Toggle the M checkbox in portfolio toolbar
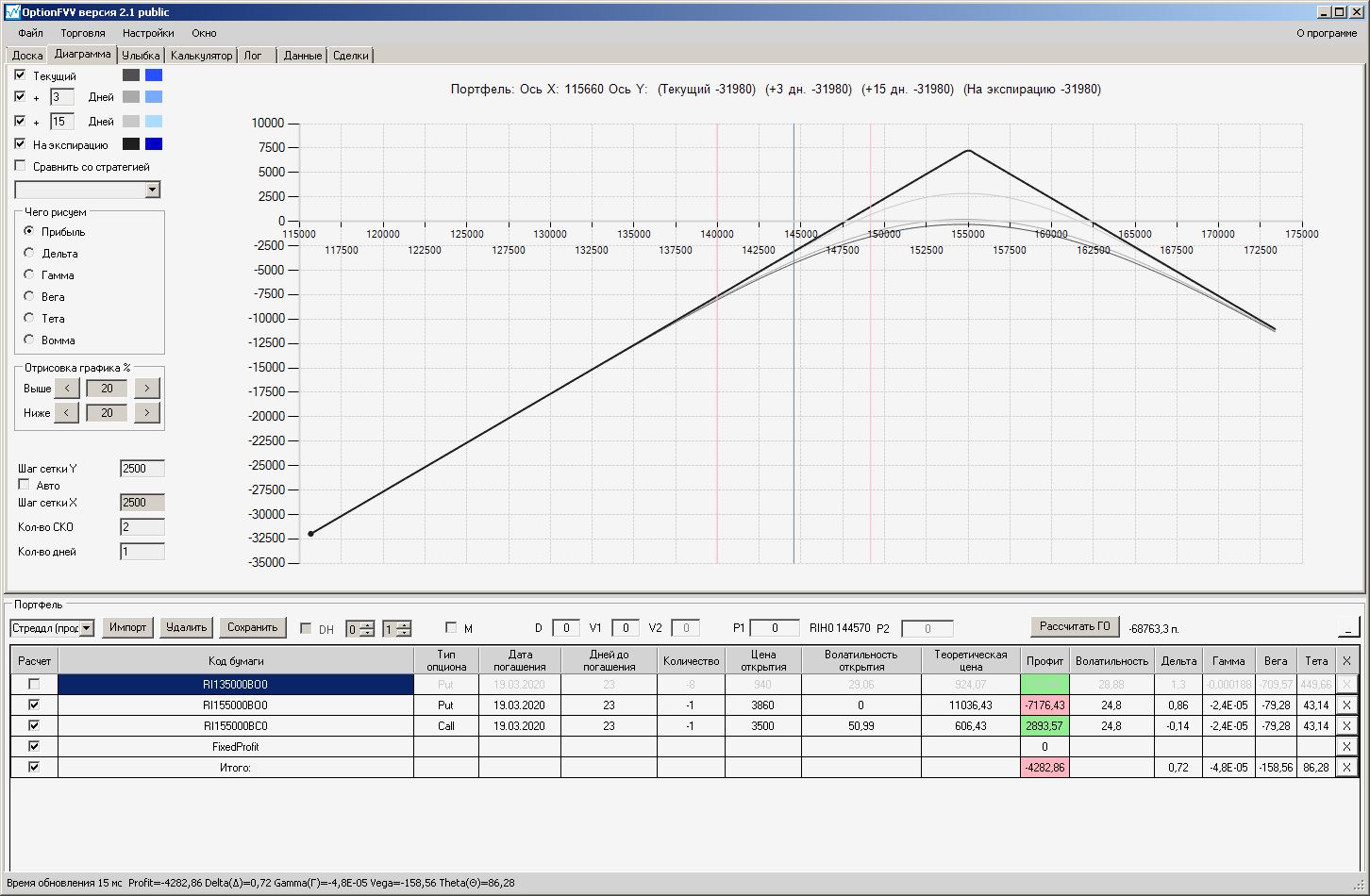 coord(451,627)
